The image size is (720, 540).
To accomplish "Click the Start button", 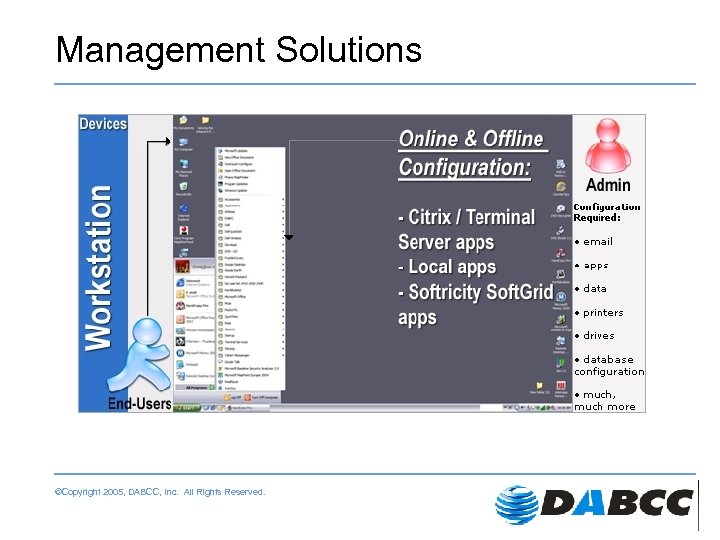I will coord(186,408).
